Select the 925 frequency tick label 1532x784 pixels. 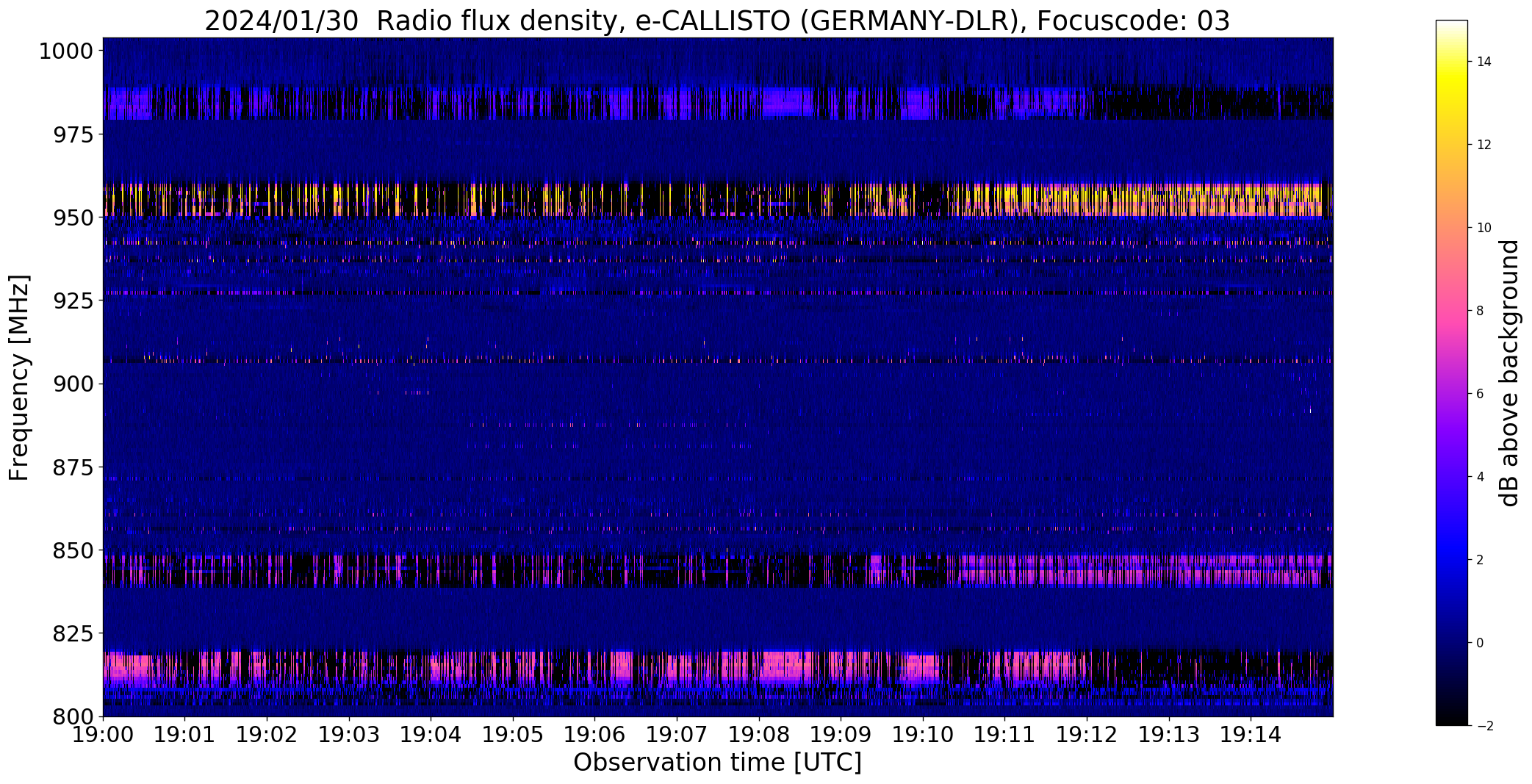73,301
